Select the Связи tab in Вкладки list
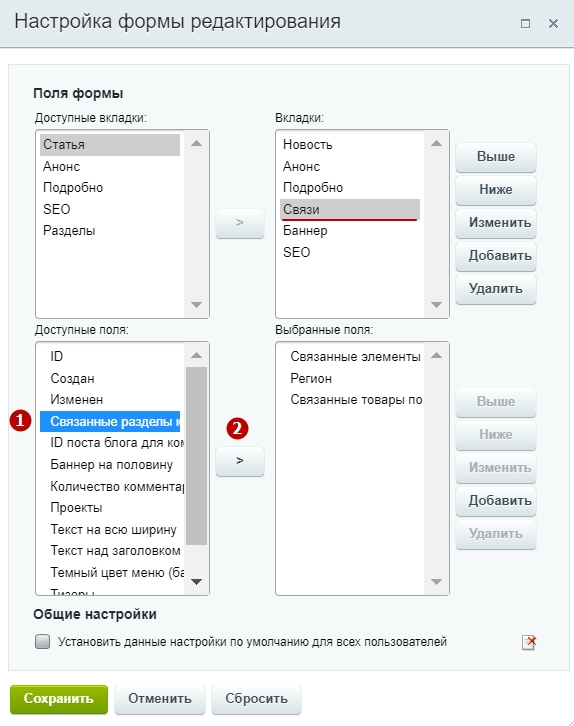 click(x=349, y=209)
